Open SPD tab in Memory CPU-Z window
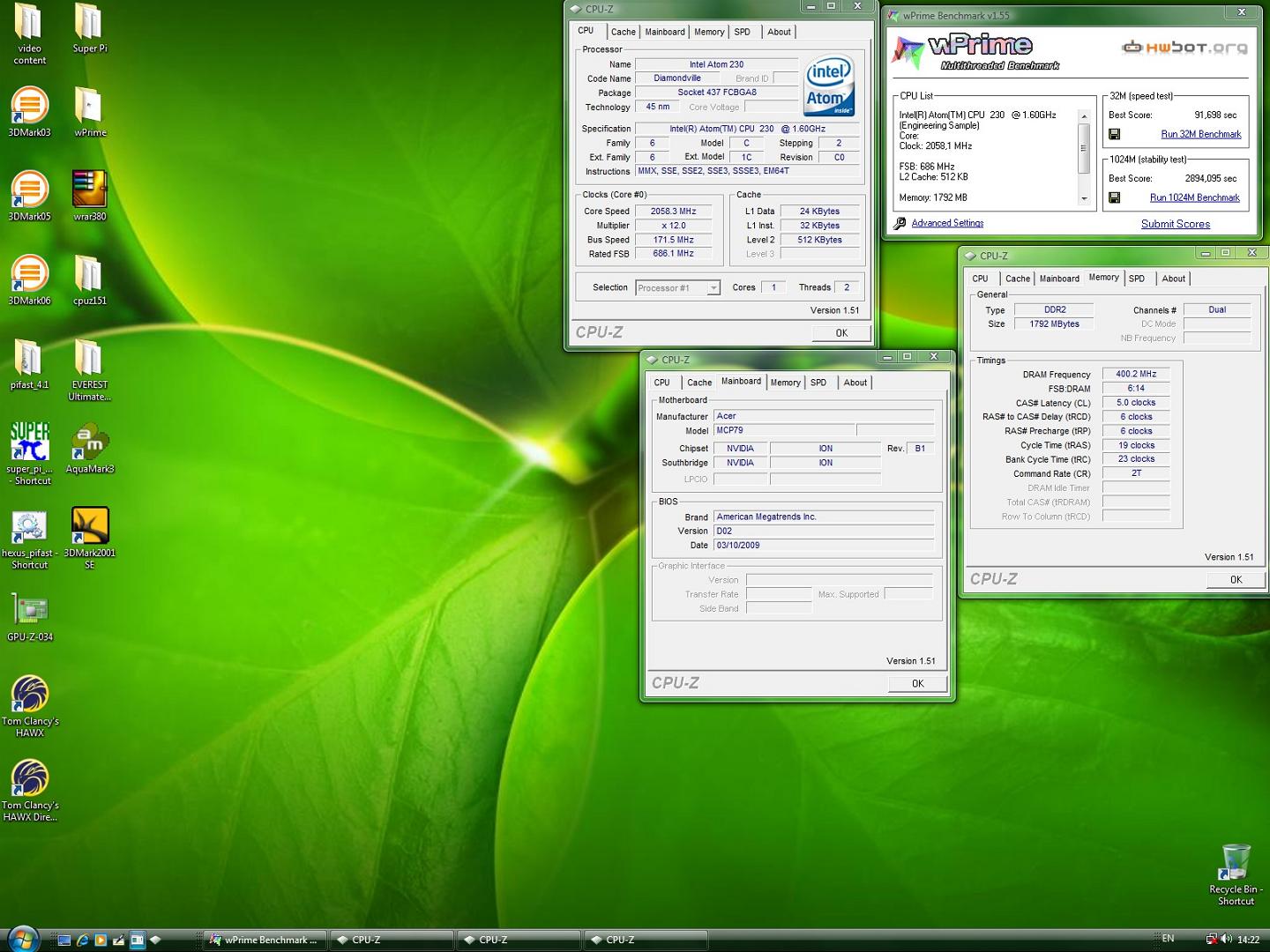The width and height of the screenshot is (1270, 952). (x=1137, y=279)
